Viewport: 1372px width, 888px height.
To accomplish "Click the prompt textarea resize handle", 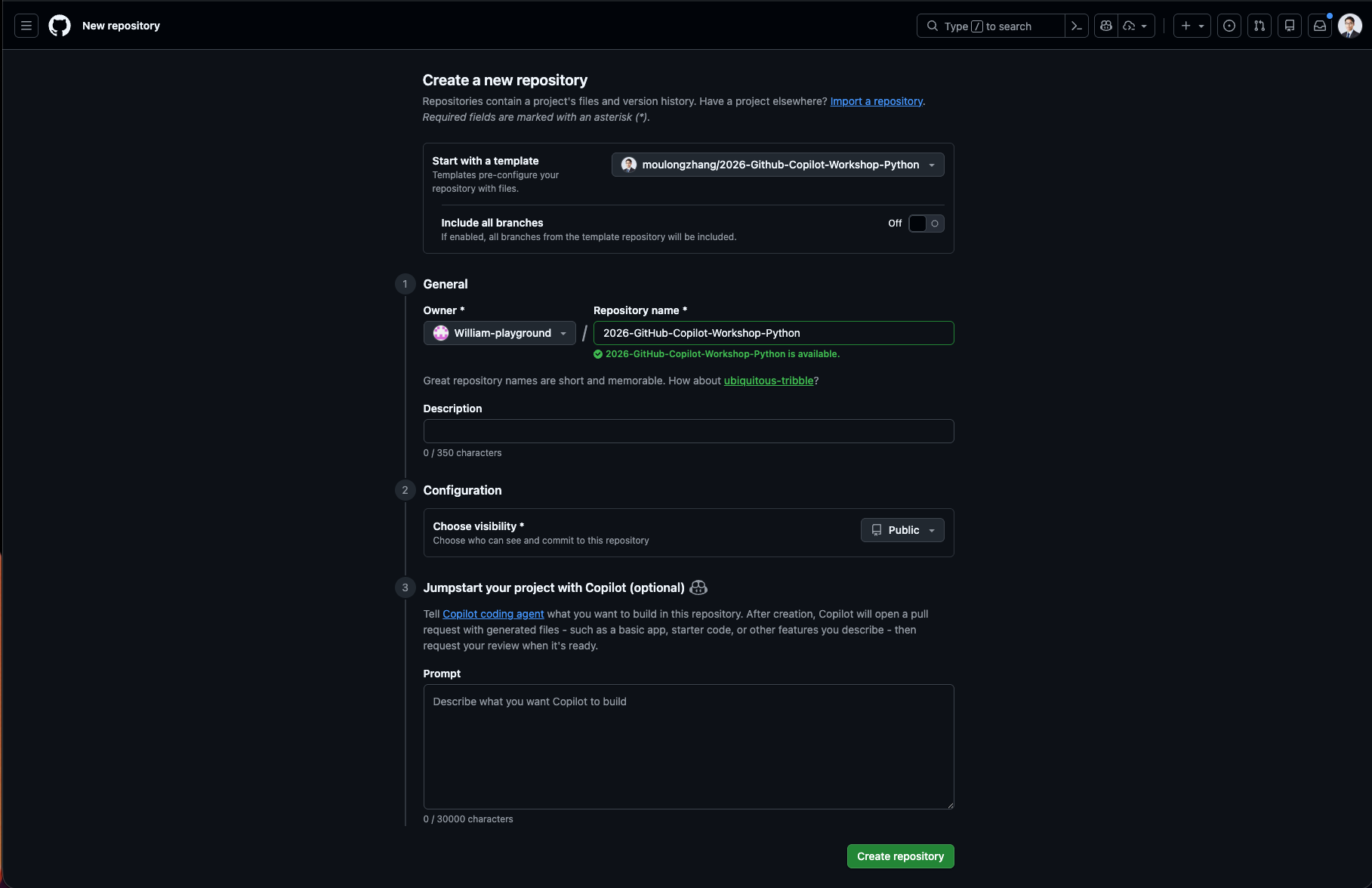I will 950,805.
